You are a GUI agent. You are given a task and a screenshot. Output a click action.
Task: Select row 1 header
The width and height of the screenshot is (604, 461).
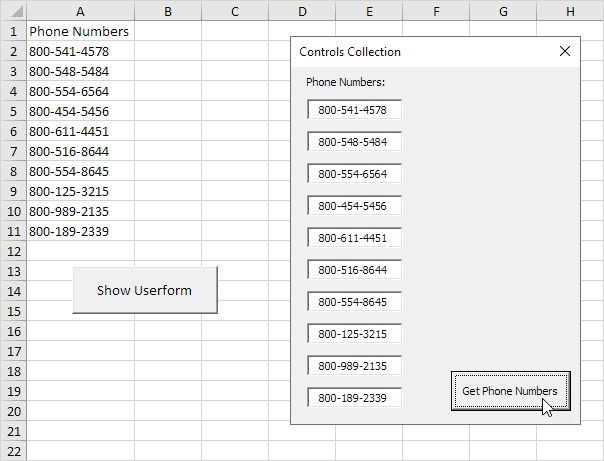(13, 31)
